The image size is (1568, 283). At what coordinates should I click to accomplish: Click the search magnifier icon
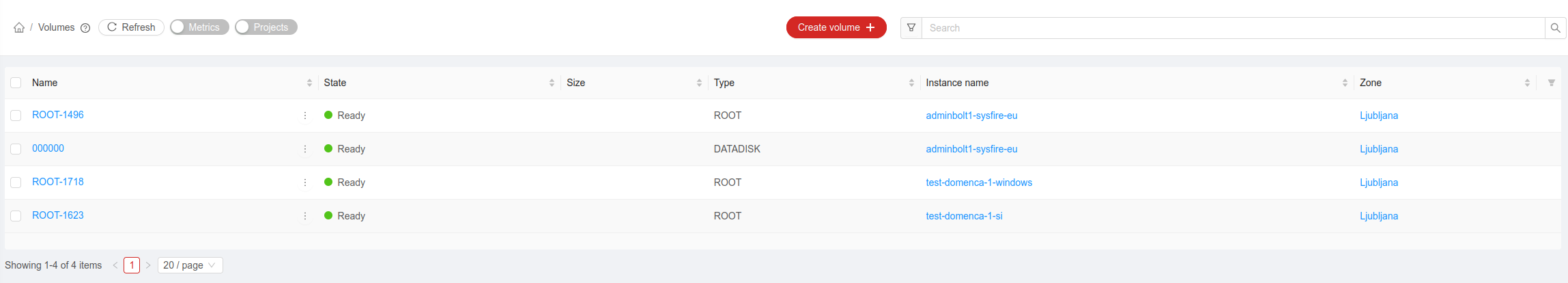point(1555,28)
